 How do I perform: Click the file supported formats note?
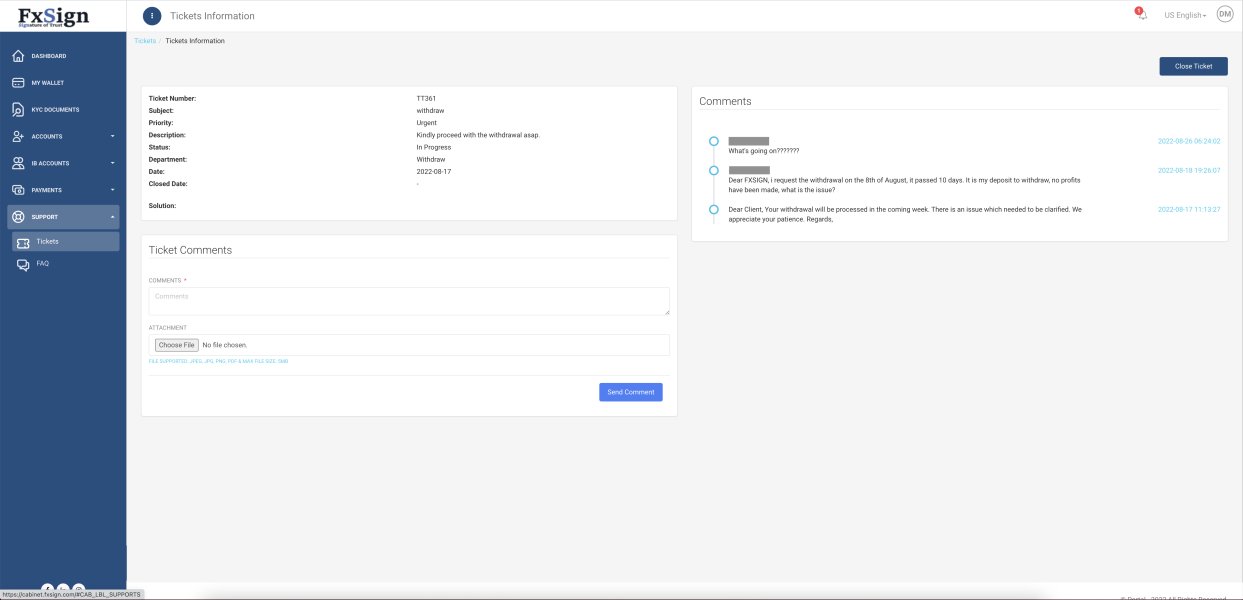tap(218, 360)
